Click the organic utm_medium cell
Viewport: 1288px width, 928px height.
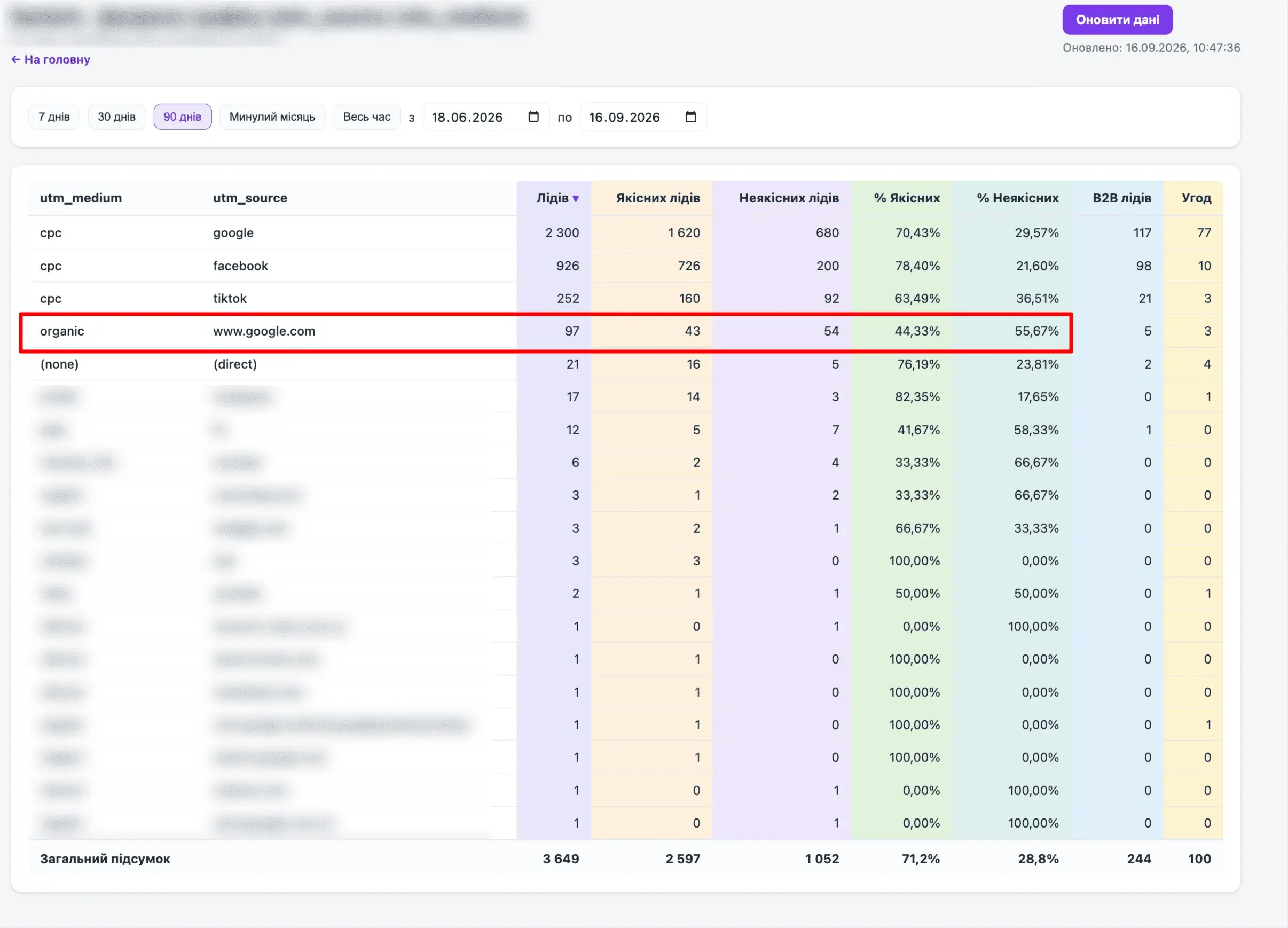pos(62,331)
